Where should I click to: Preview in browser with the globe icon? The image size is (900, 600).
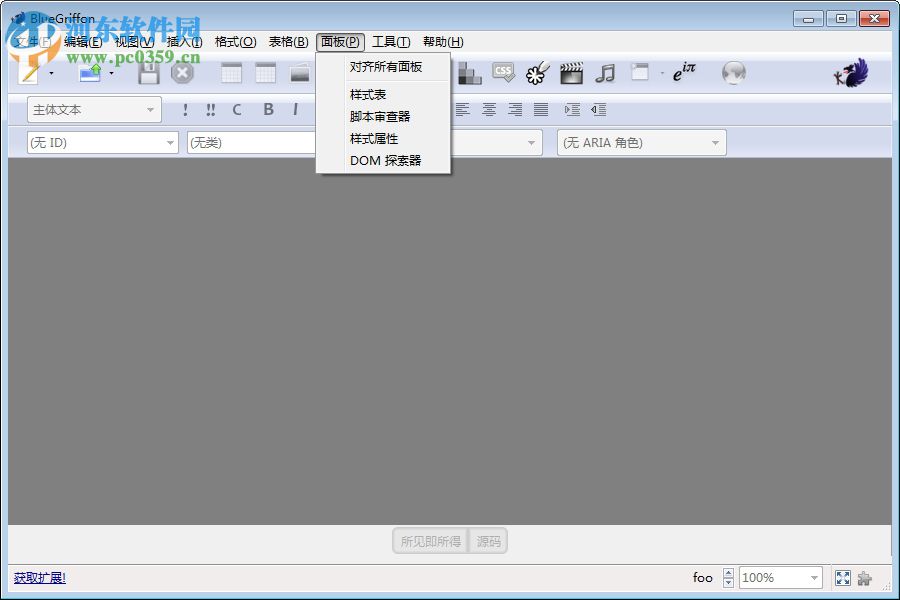[734, 72]
